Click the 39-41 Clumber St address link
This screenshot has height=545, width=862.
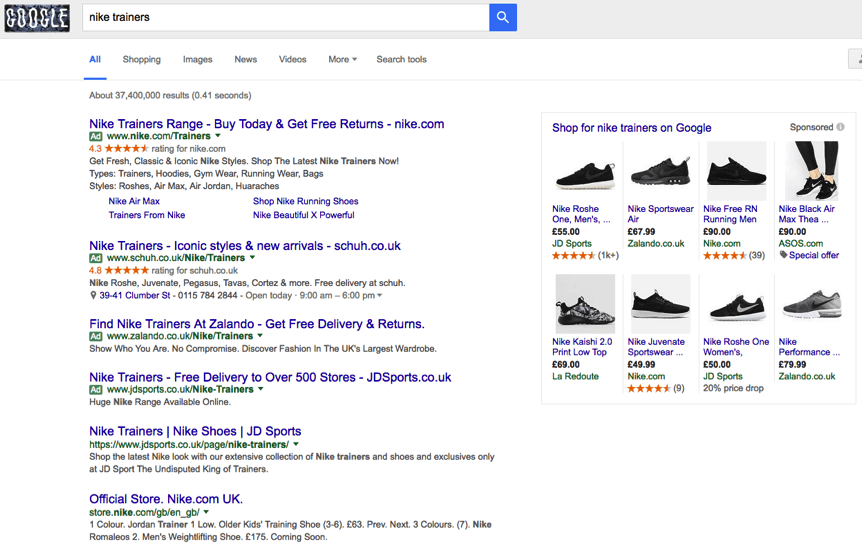pyautogui.click(x=135, y=295)
